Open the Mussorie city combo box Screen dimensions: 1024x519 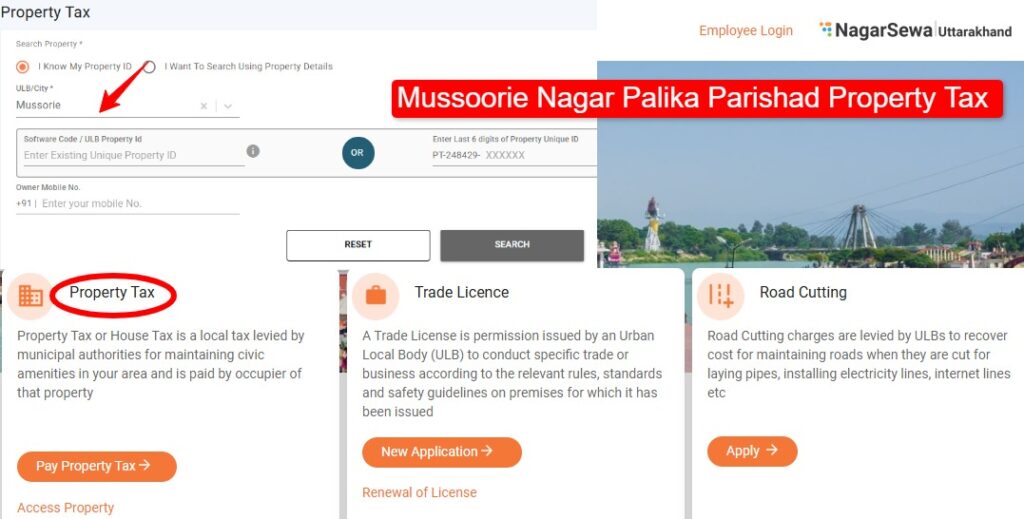coord(127,106)
